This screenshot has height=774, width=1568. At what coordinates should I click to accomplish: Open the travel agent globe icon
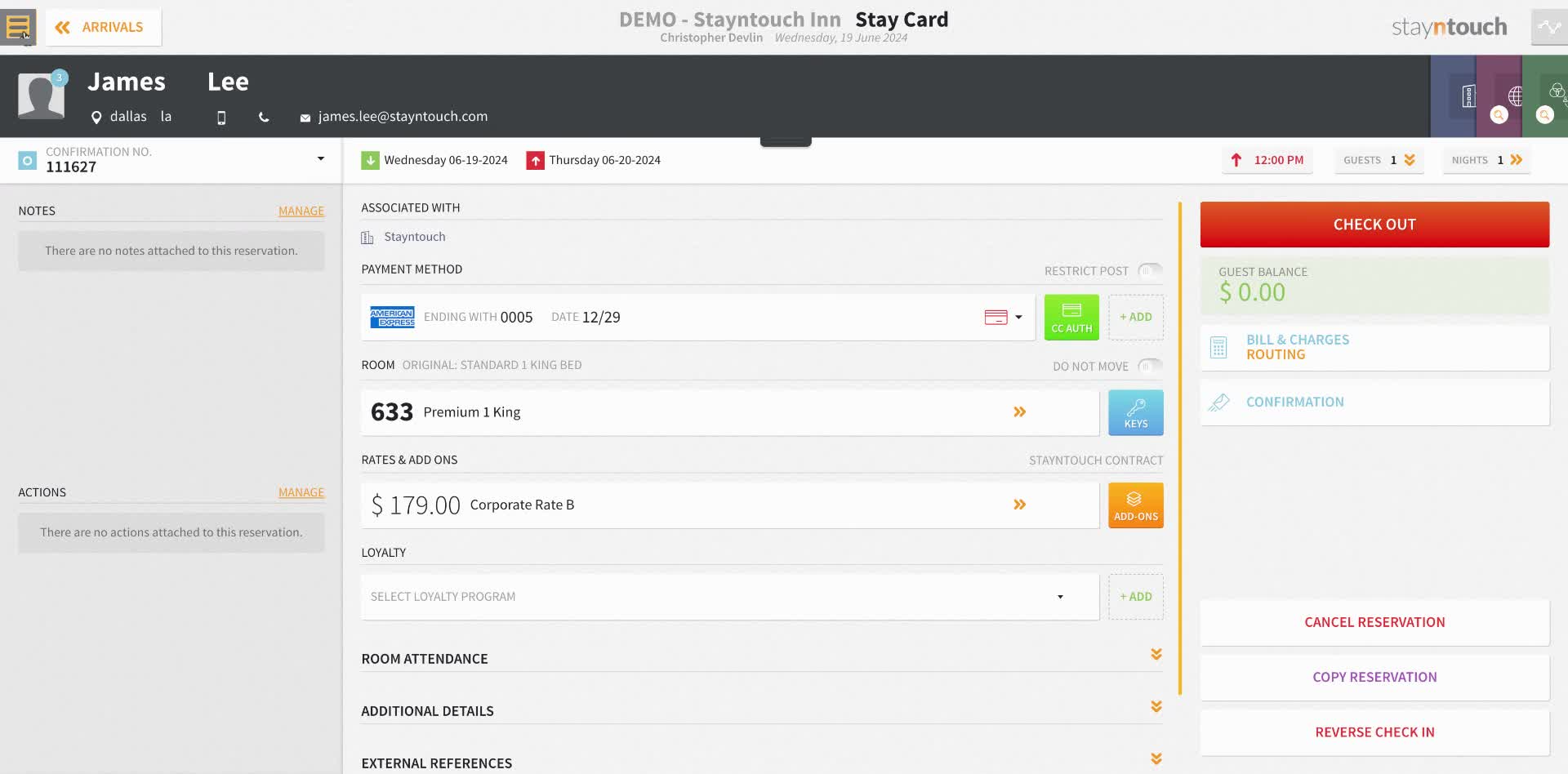[x=1515, y=96]
